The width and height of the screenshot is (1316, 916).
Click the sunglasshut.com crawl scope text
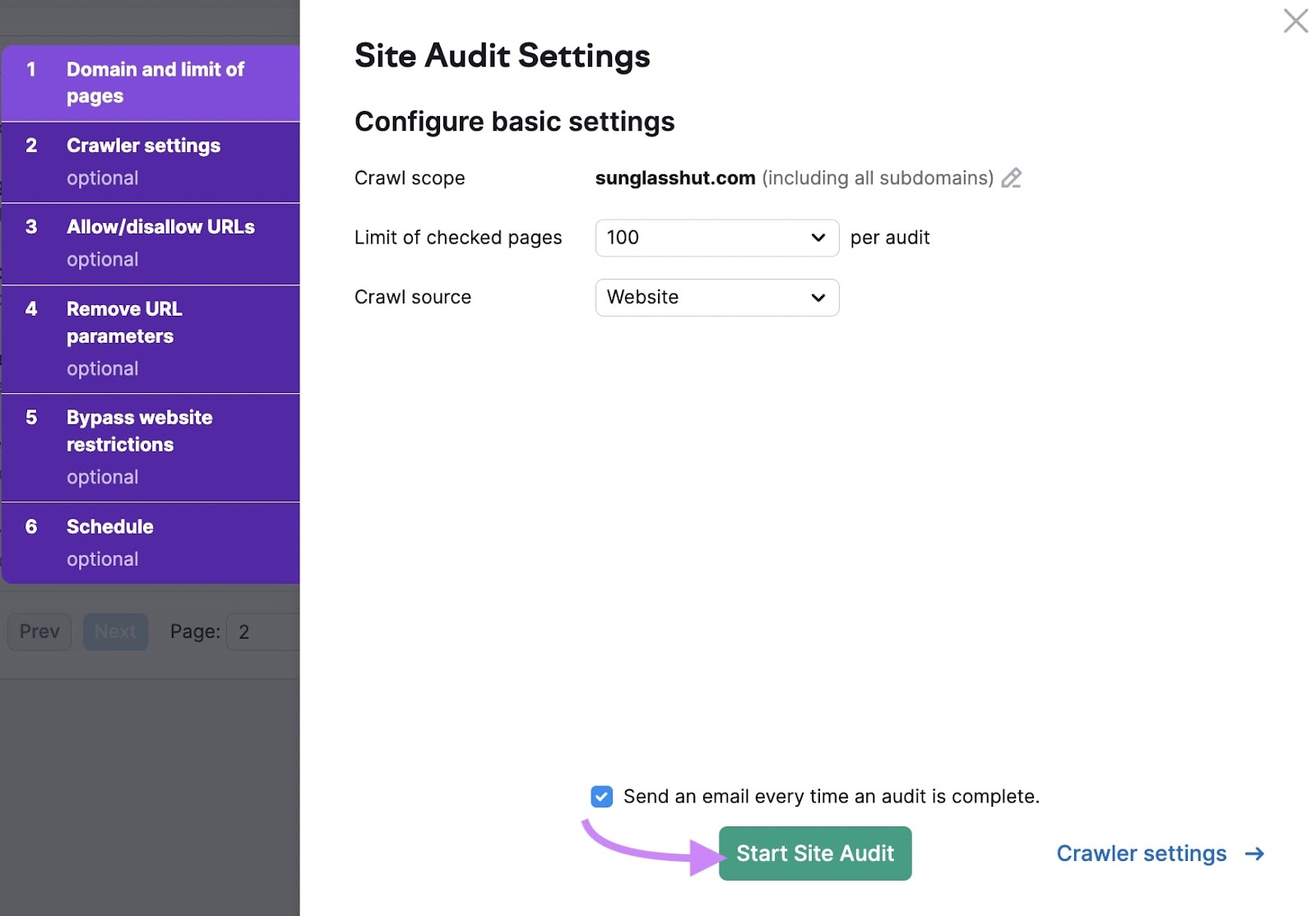675,178
